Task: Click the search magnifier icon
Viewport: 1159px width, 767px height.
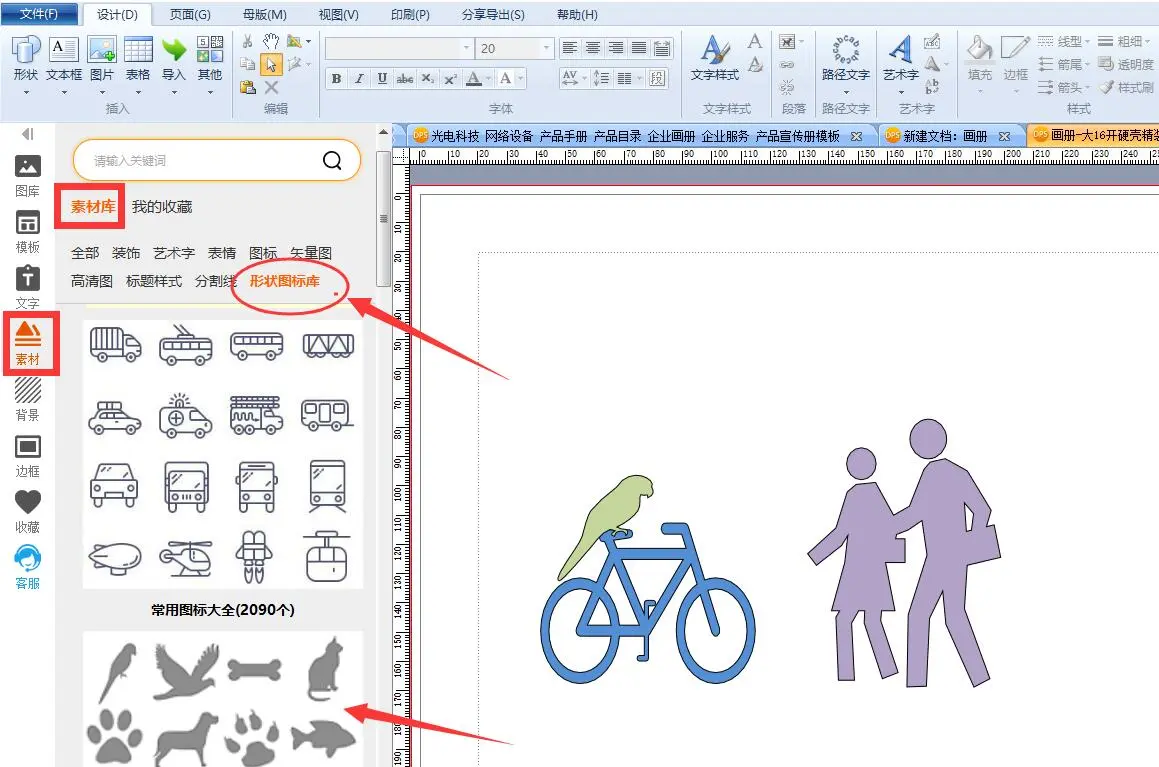Action: point(333,160)
